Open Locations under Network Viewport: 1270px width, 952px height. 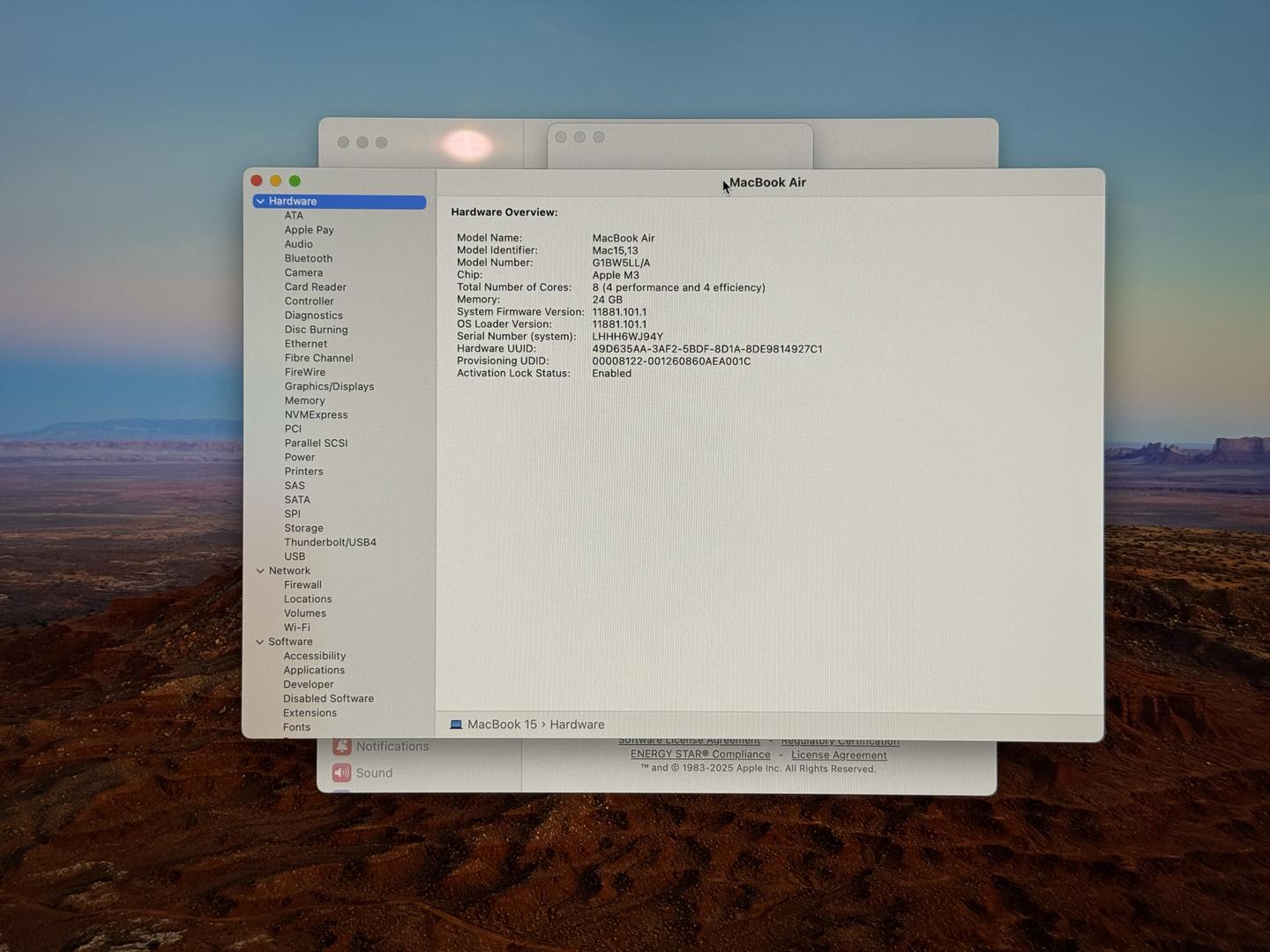(x=308, y=599)
